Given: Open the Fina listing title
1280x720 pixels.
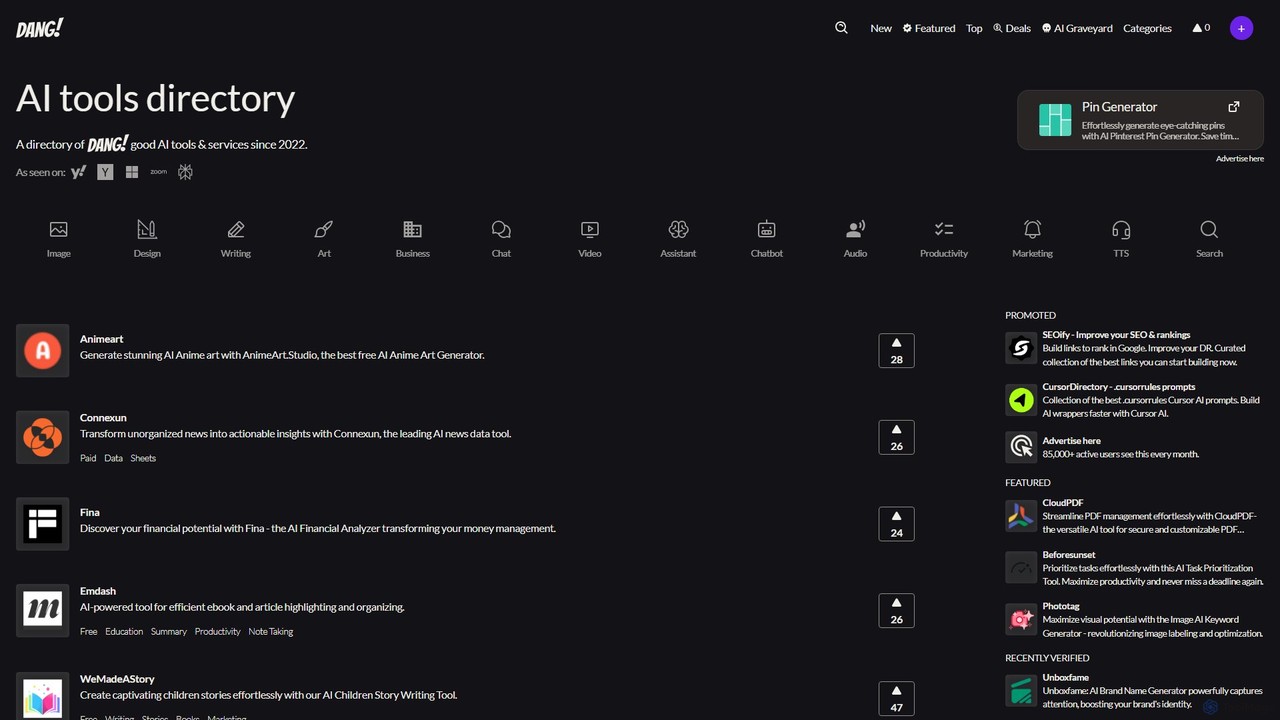Looking at the screenshot, I should (x=90, y=512).
